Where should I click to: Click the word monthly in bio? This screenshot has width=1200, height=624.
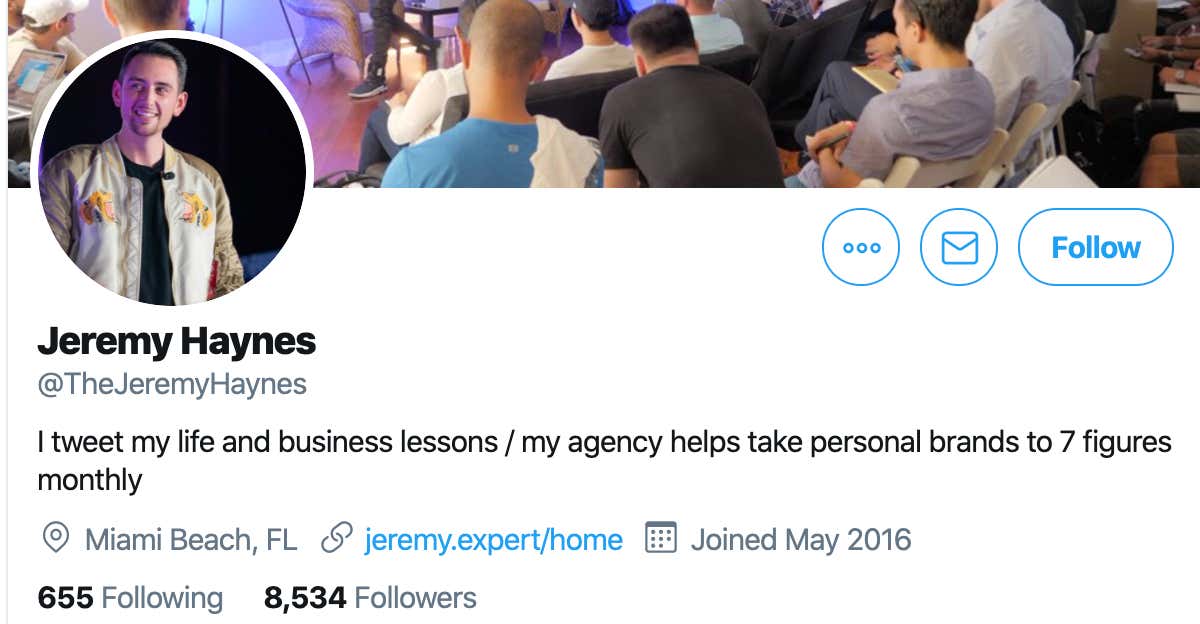point(90,481)
